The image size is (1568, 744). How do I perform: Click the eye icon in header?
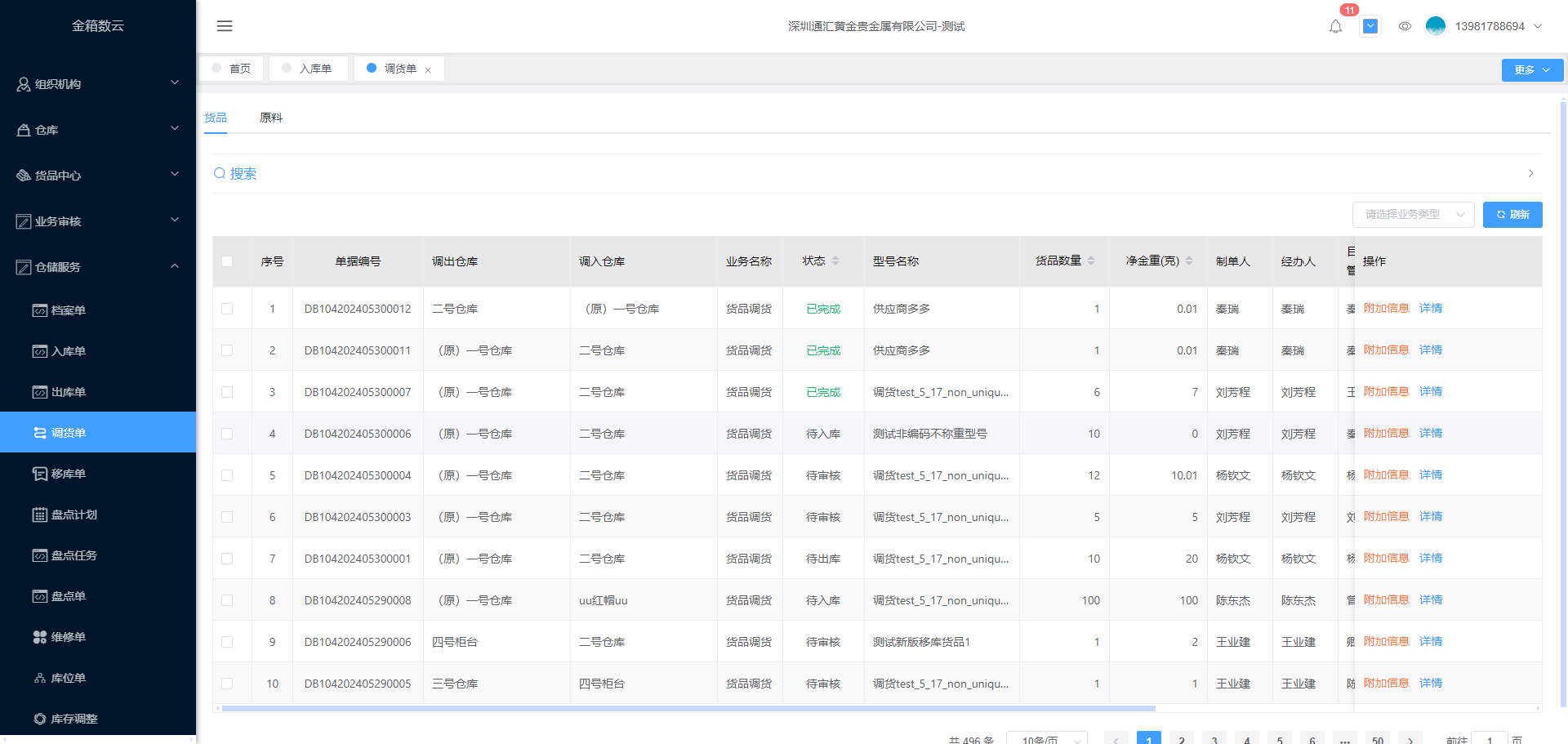(1405, 26)
